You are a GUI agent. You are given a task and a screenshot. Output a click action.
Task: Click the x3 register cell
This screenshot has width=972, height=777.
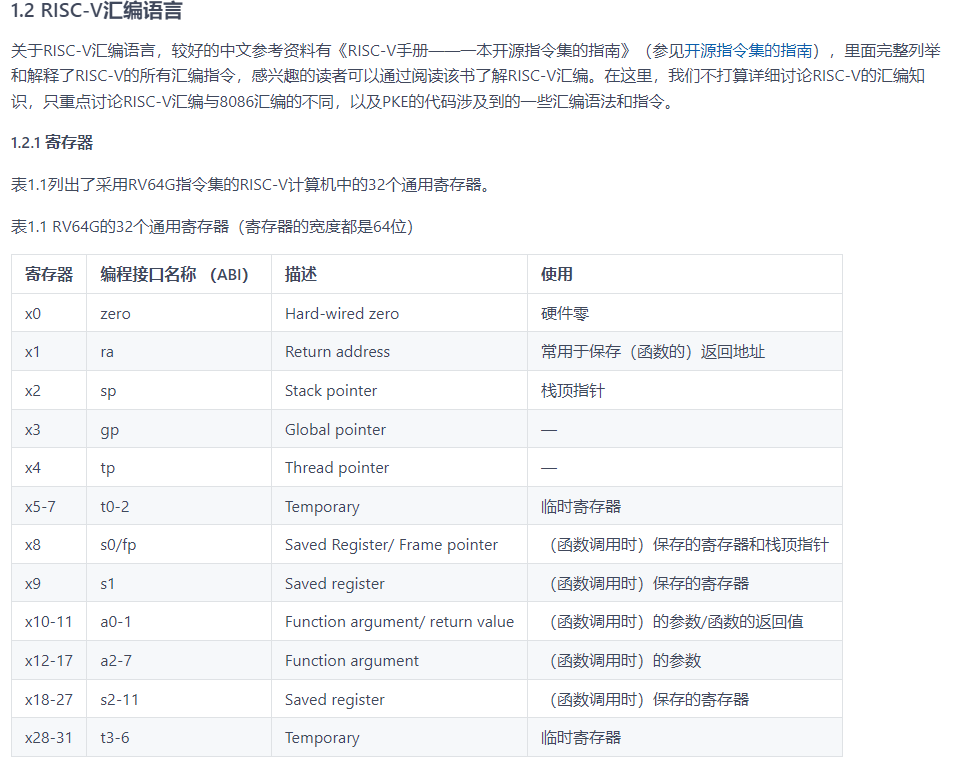(x=49, y=429)
